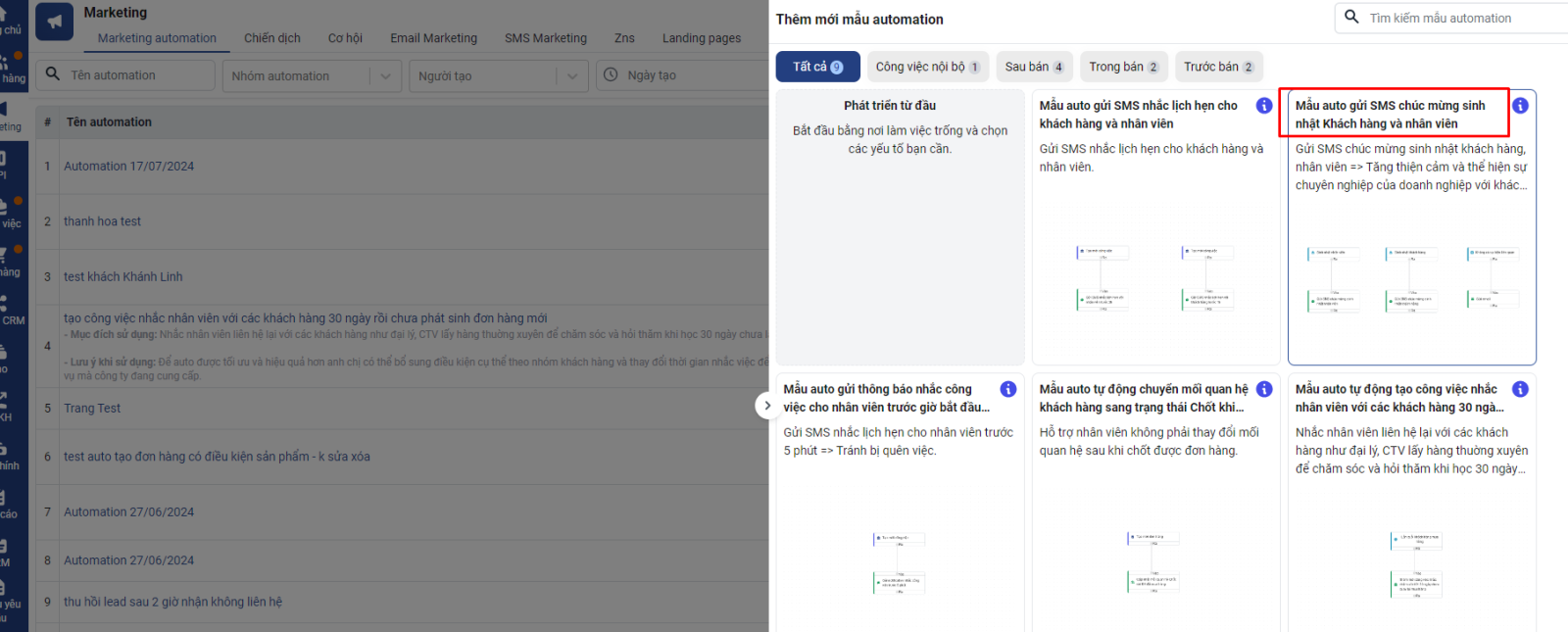The height and width of the screenshot is (632, 1568).
Task: Switch to the Chiến dịch tab
Action: (x=271, y=38)
